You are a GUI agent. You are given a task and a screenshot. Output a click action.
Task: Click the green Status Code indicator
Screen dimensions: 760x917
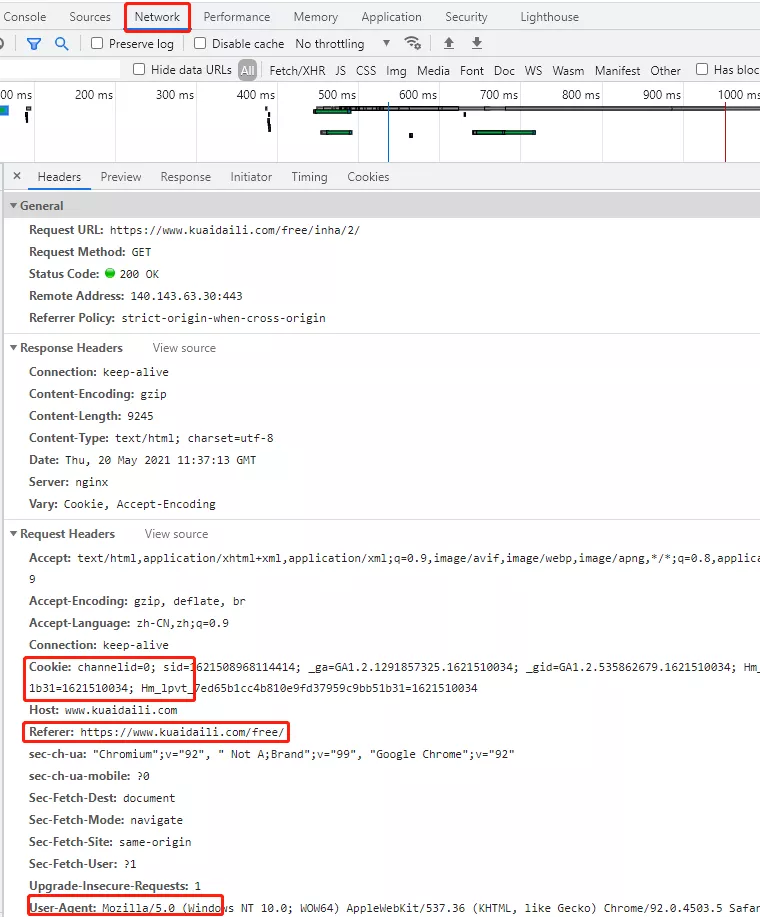(x=110, y=273)
